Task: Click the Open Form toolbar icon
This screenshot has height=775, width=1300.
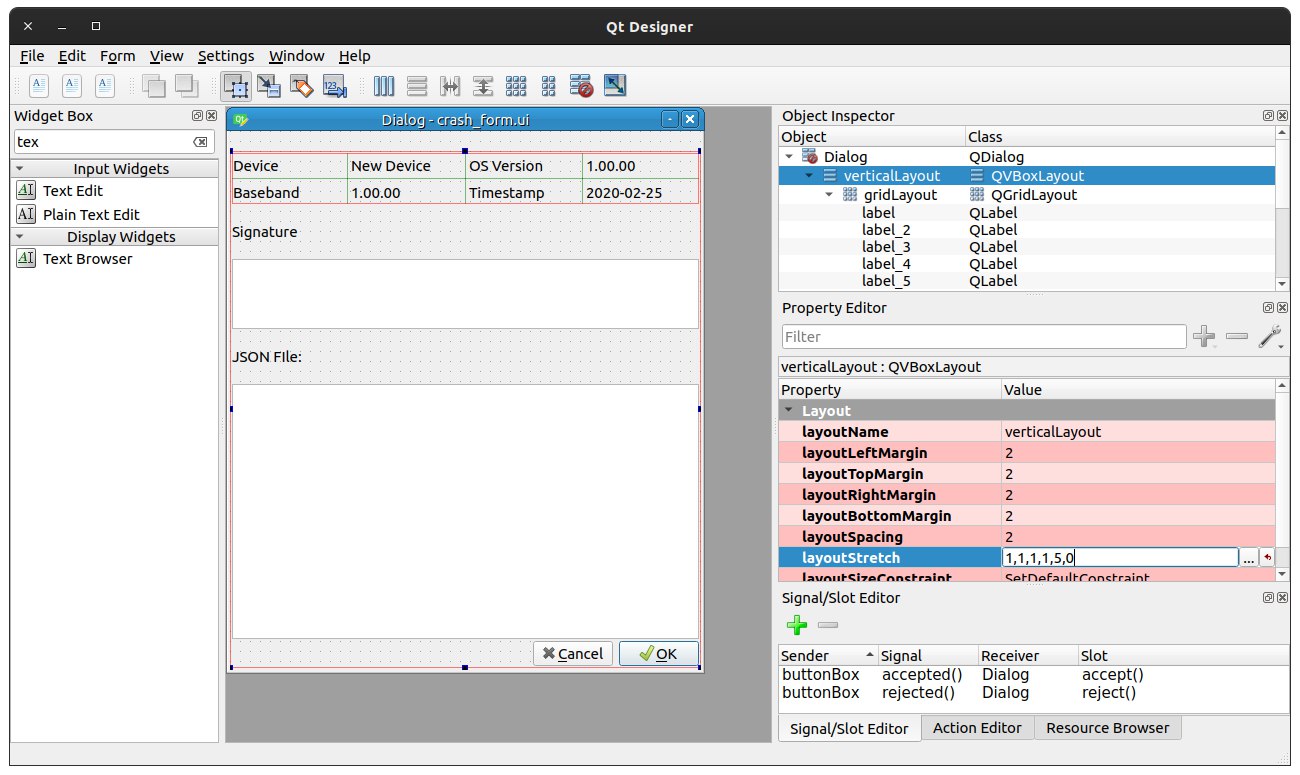Action: [x=72, y=86]
